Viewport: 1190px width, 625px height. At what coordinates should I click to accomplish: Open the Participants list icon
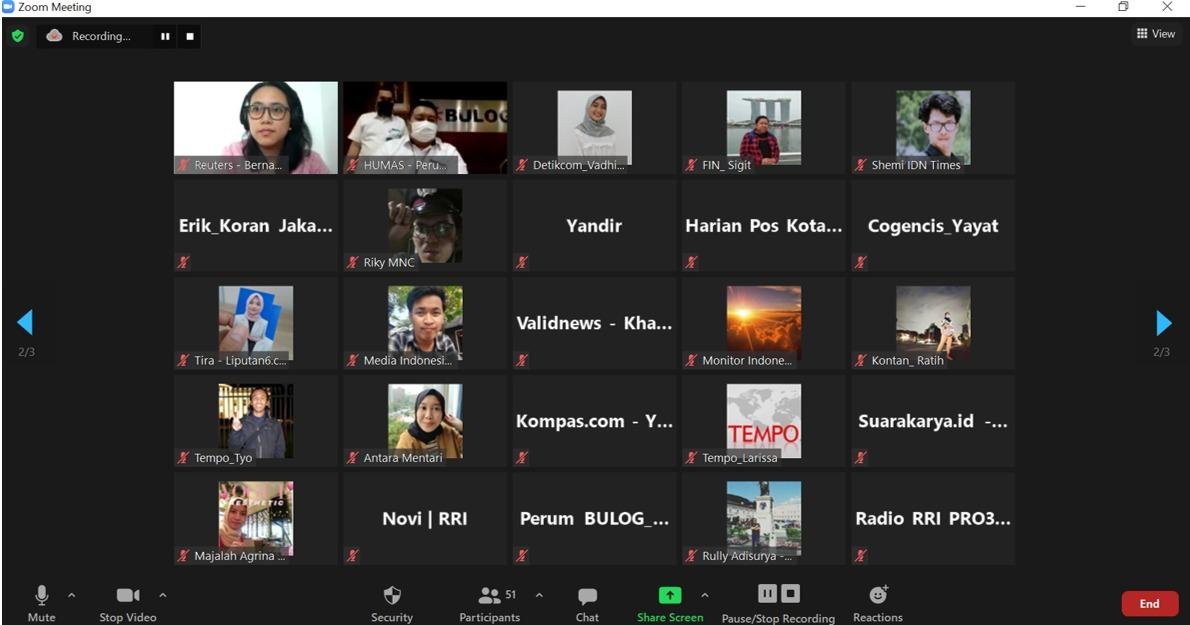490,595
